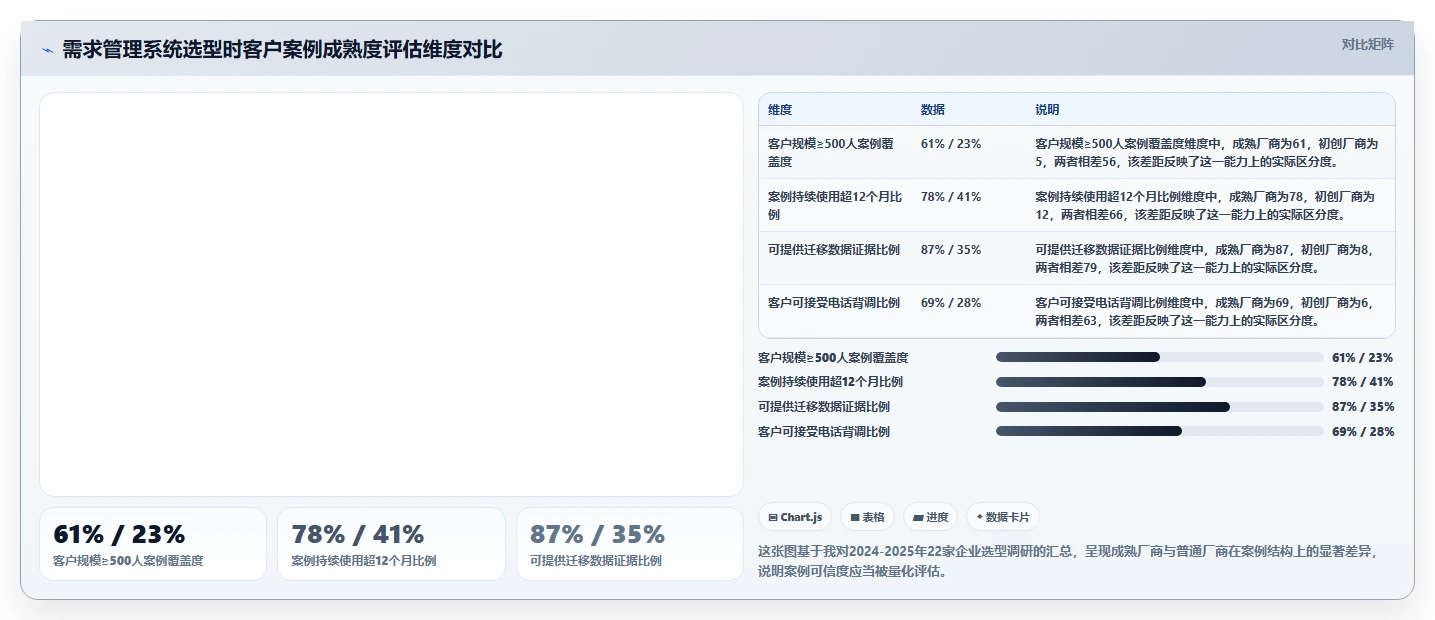Click the 维度 column header

tap(780, 110)
